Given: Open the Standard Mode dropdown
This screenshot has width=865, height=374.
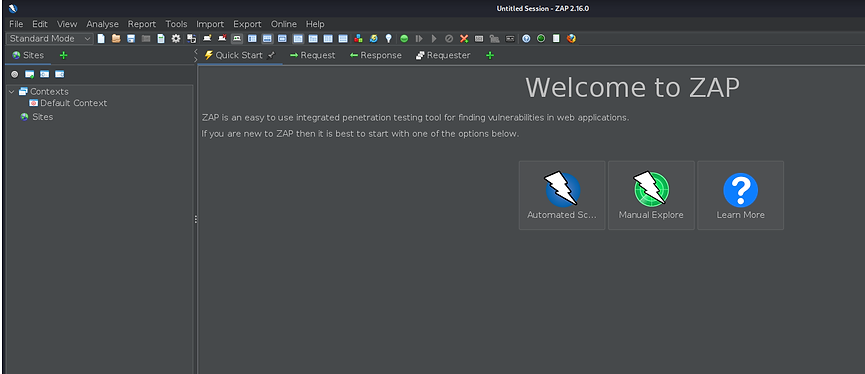Looking at the screenshot, I should tap(50, 39).
